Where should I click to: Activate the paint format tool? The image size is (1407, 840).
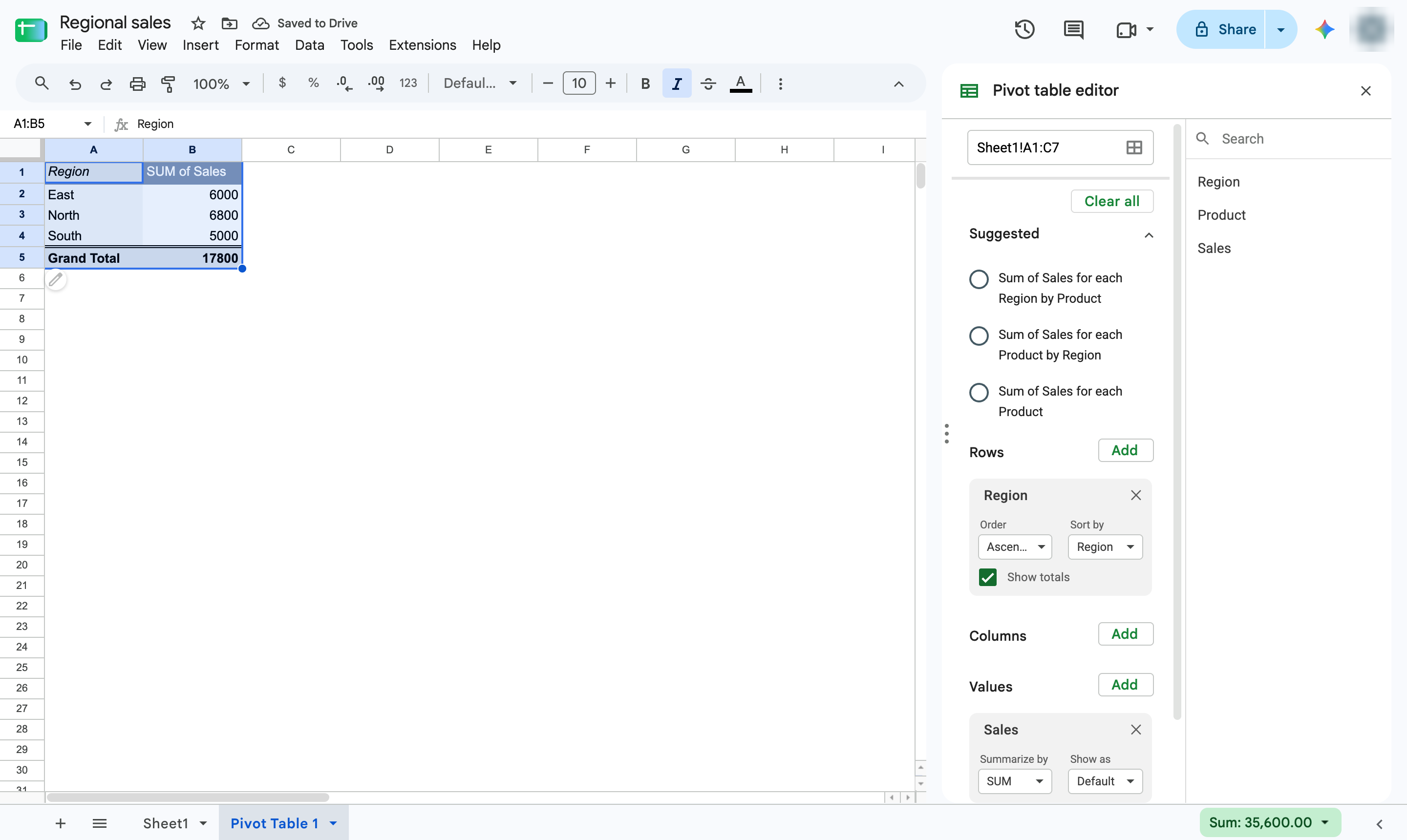coord(168,84)
